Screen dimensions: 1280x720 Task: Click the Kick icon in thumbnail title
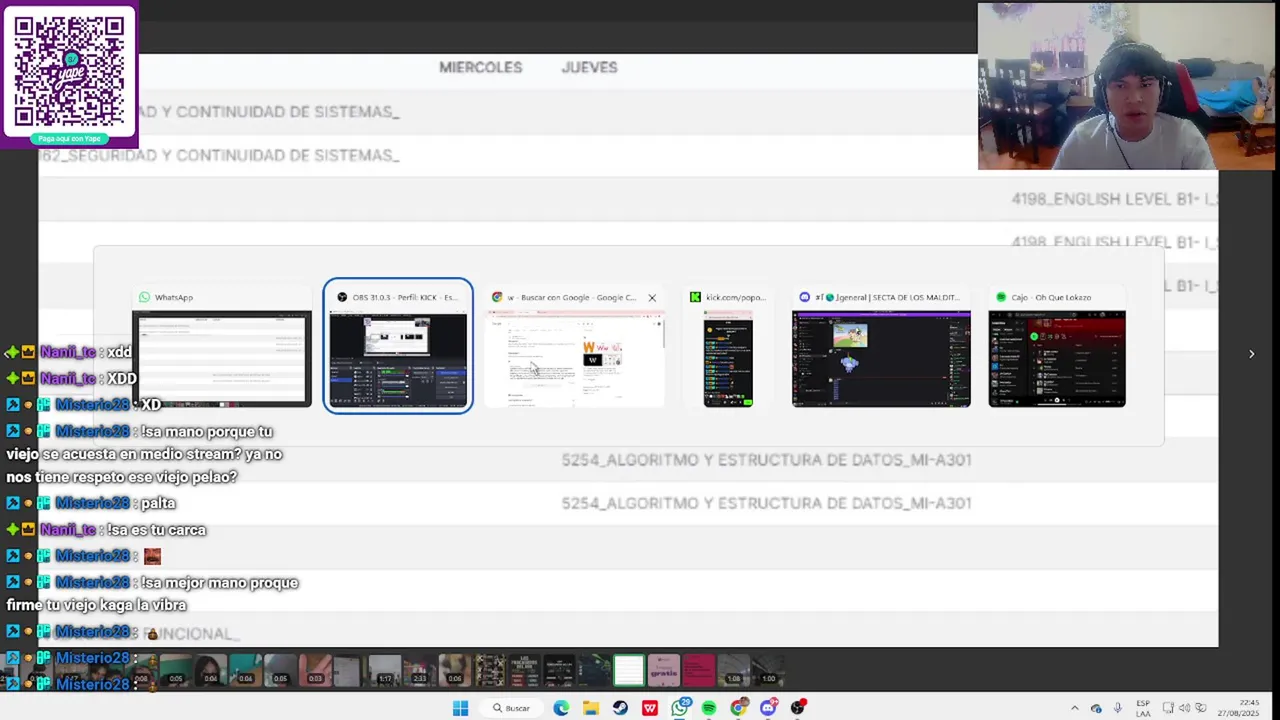click(x=695, y=297)
